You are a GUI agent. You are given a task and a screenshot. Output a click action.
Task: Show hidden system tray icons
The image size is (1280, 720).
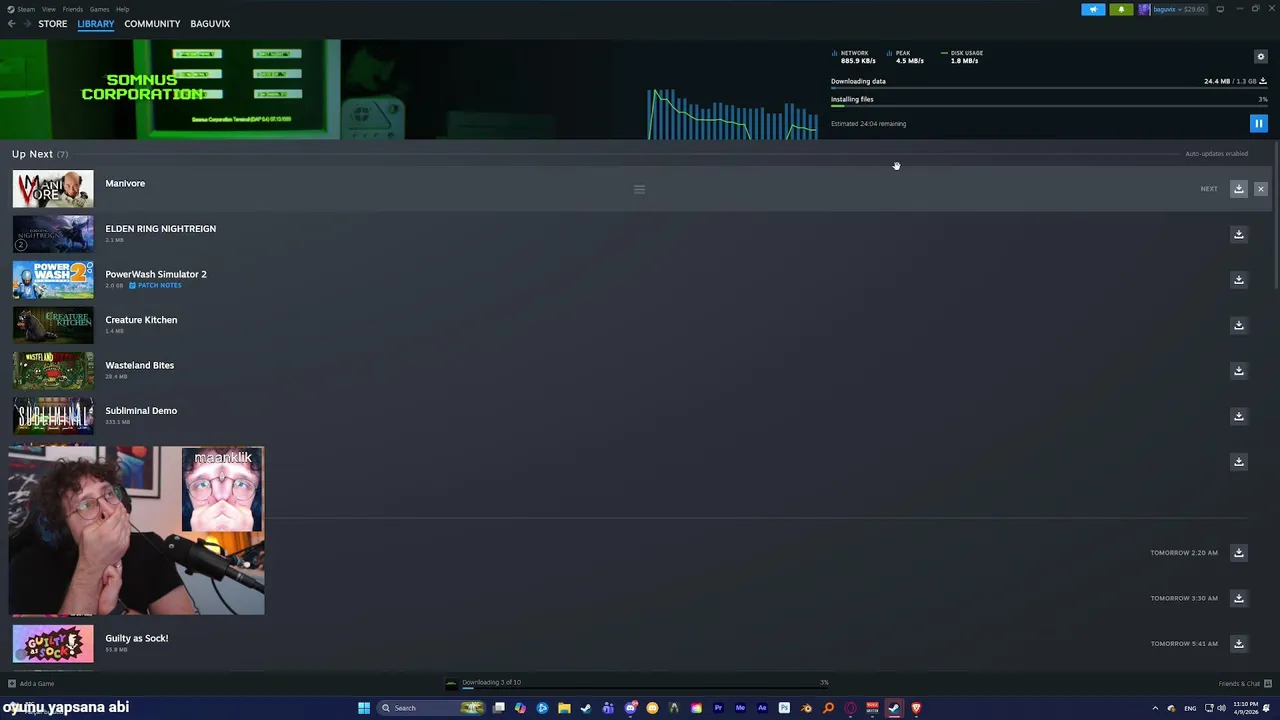[x=1155, y=708]
